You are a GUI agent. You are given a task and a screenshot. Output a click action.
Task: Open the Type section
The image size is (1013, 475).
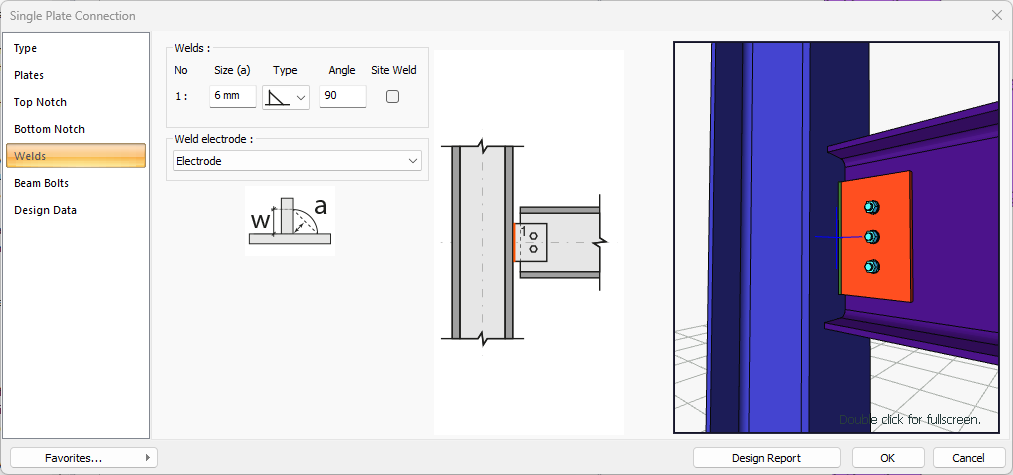[x=76, y=48]
